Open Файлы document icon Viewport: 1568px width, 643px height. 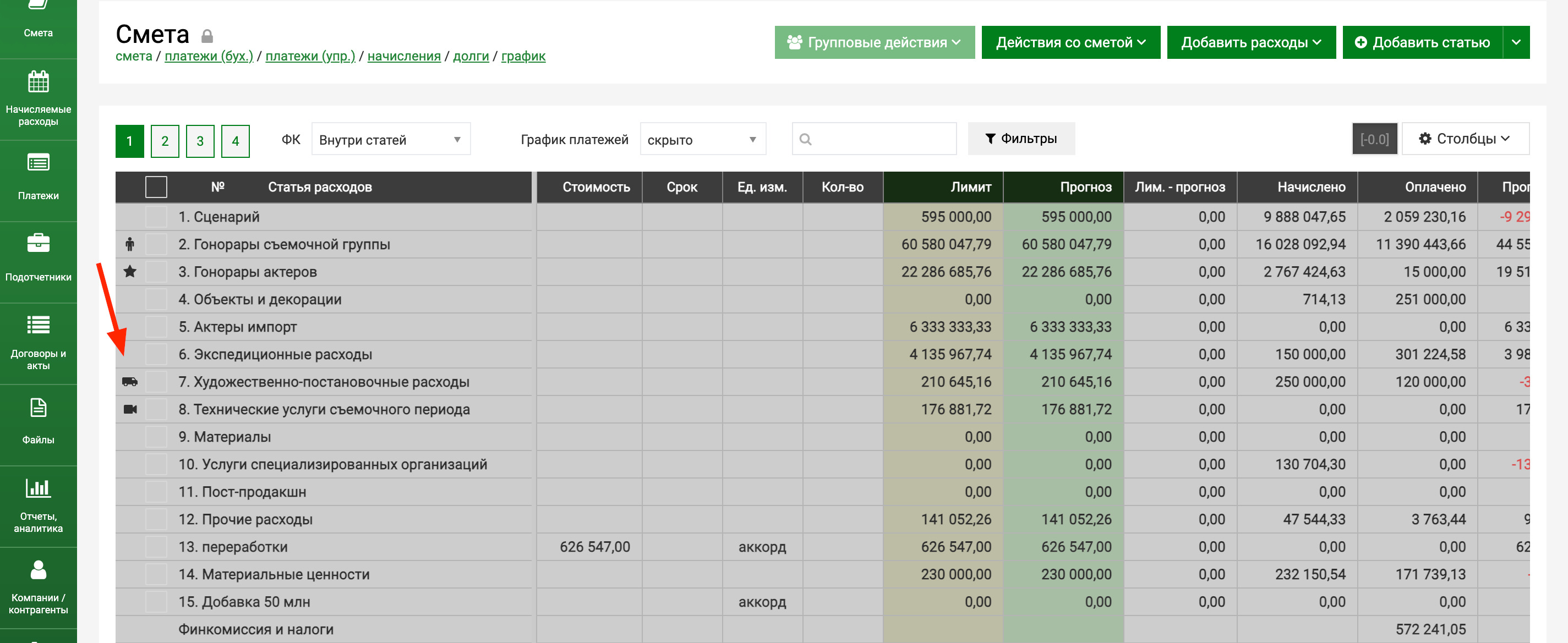(39, 408)
